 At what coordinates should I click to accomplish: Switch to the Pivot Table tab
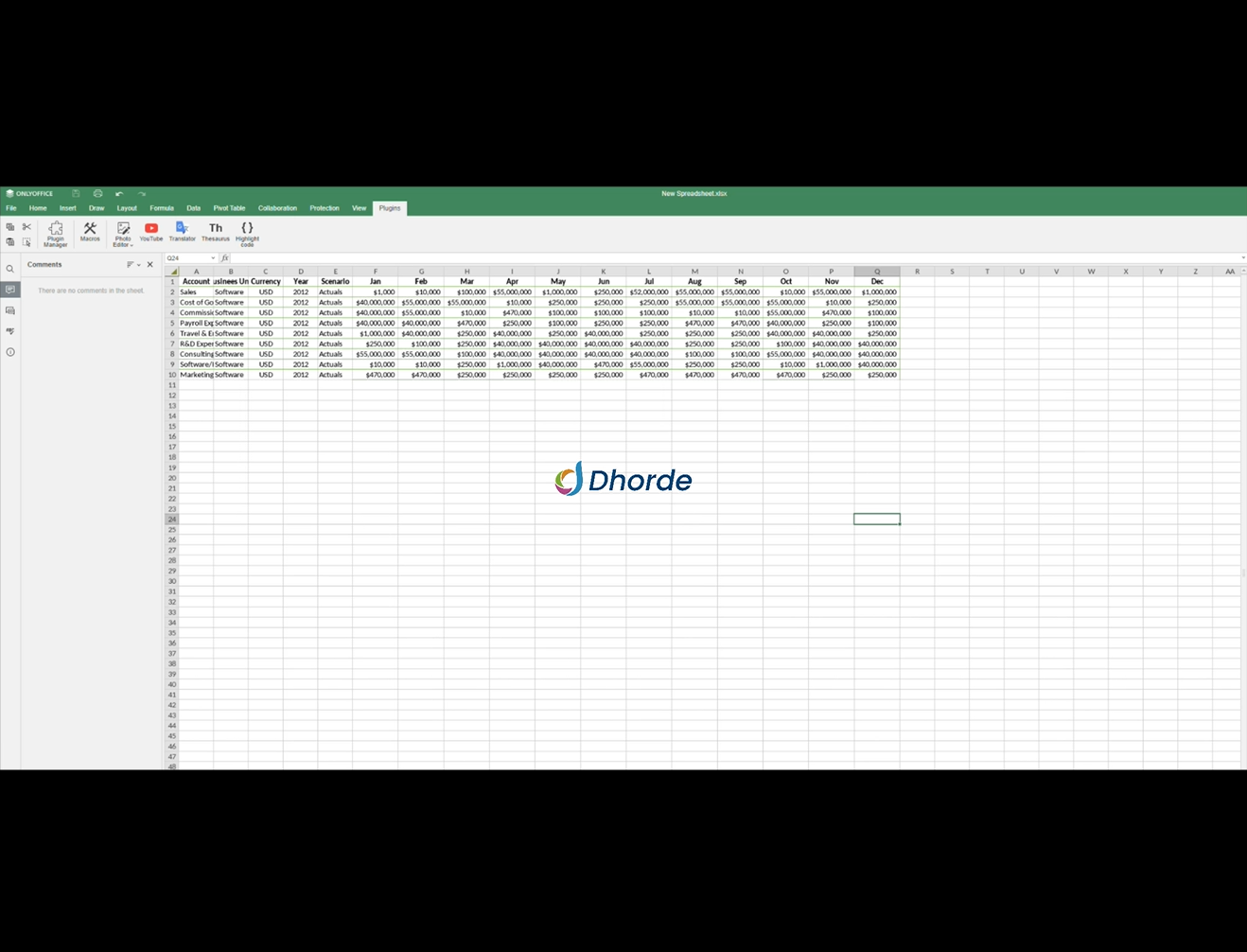[x=229, y=208]
